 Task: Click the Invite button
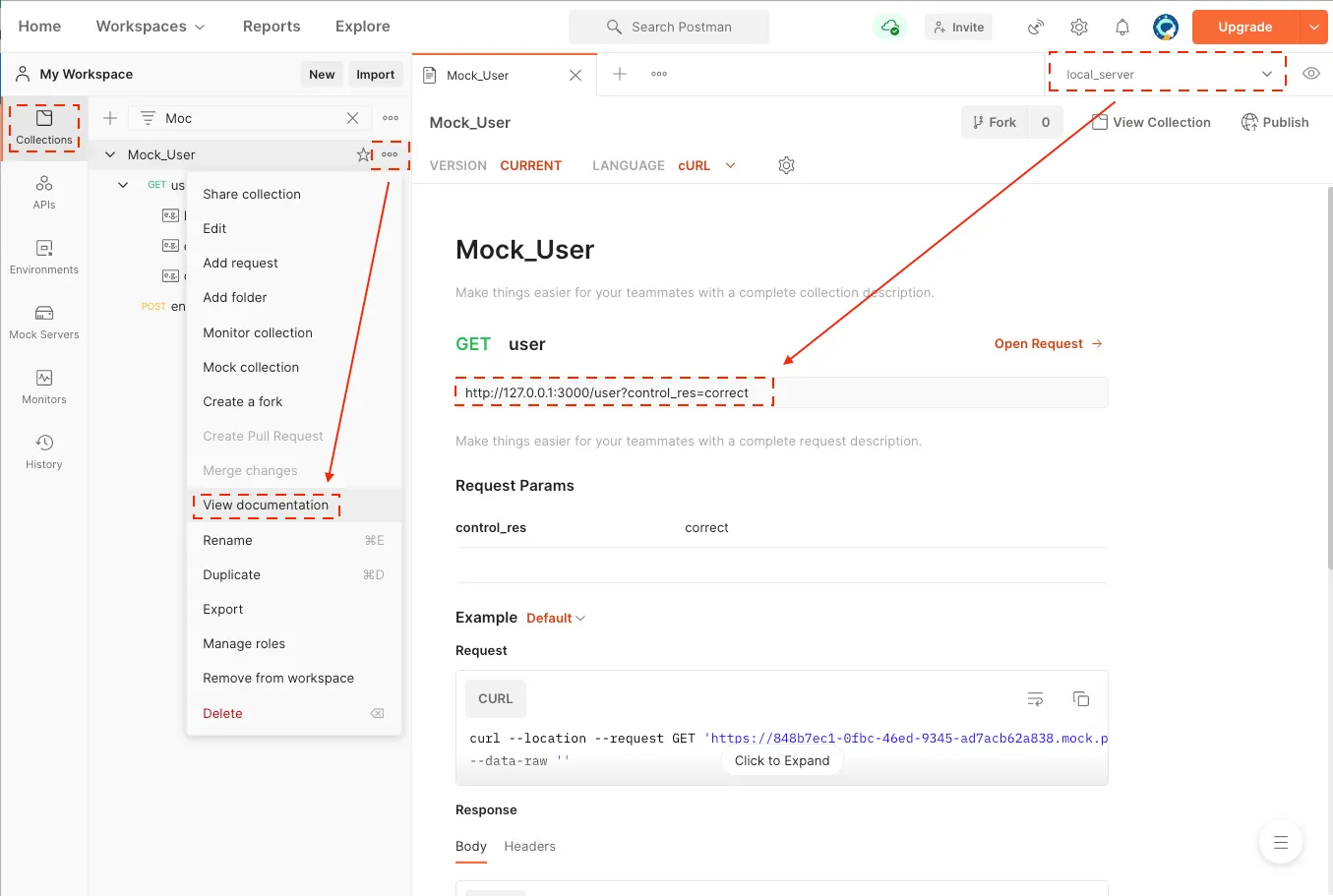[958, 27]
